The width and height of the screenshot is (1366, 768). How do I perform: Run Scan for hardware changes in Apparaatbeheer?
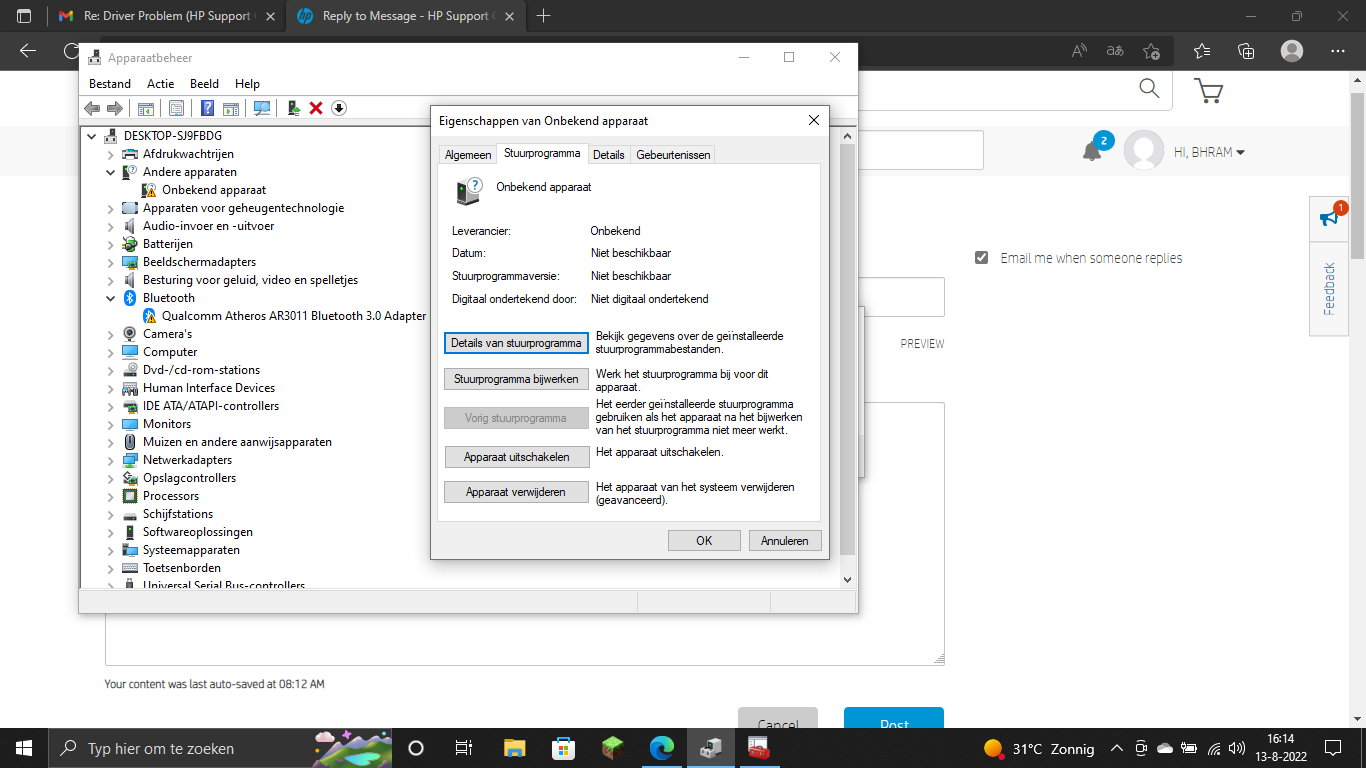(262, 108)
